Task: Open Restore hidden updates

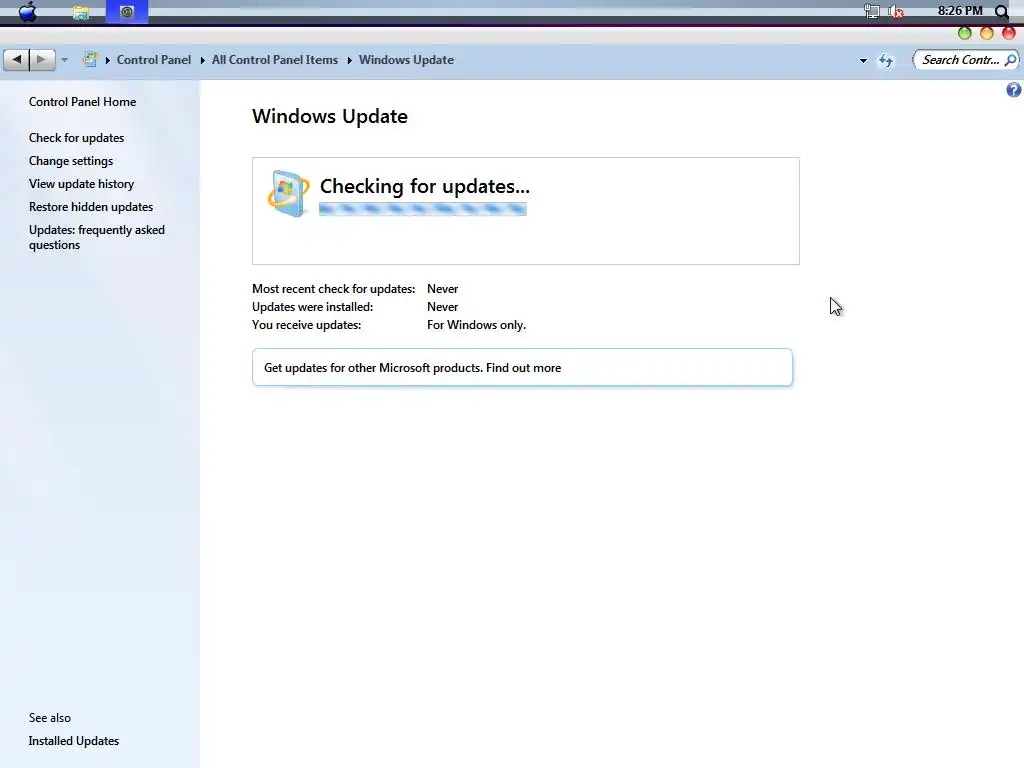Action: (91, 206)
